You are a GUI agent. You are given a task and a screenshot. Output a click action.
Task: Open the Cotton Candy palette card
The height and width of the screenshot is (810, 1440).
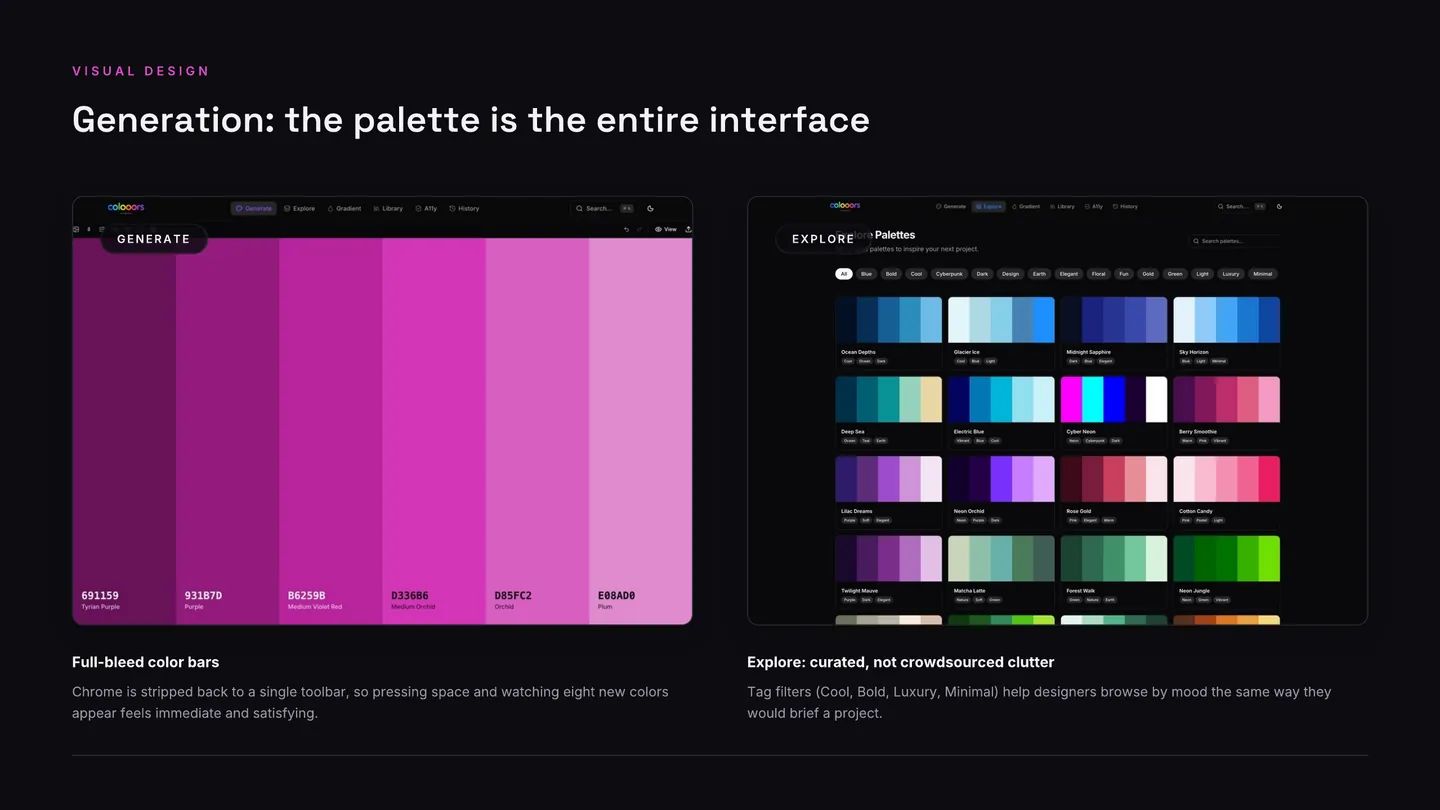pos(1227,491)
